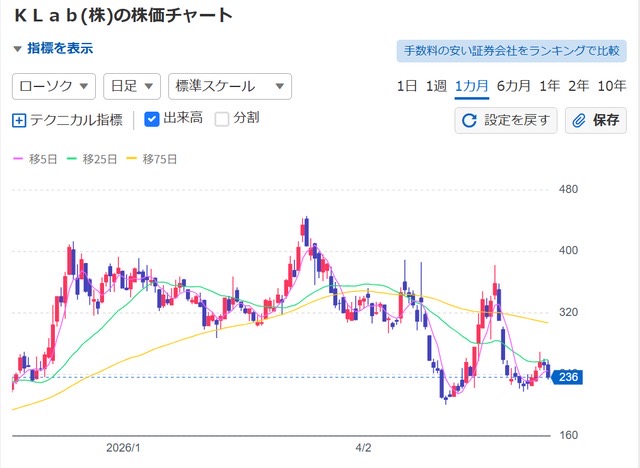Uncheck the 出来高 checkbox
The image size is (640, 468).
click(151, 119)
